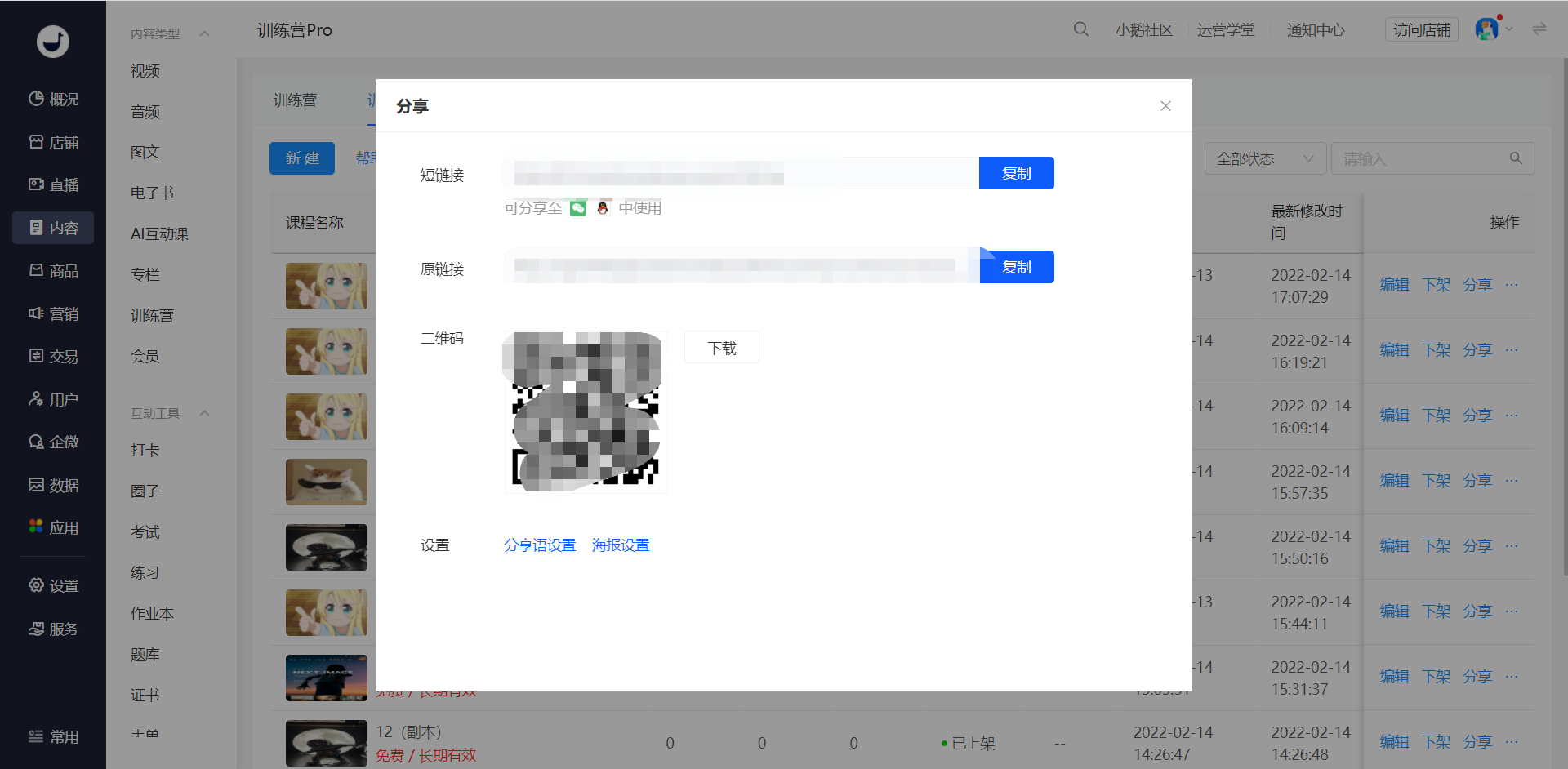Click 下架 for the 15:44:11 row
Image resolution: width=1568 pixels, height=769 pixels.
point(1436,611)
